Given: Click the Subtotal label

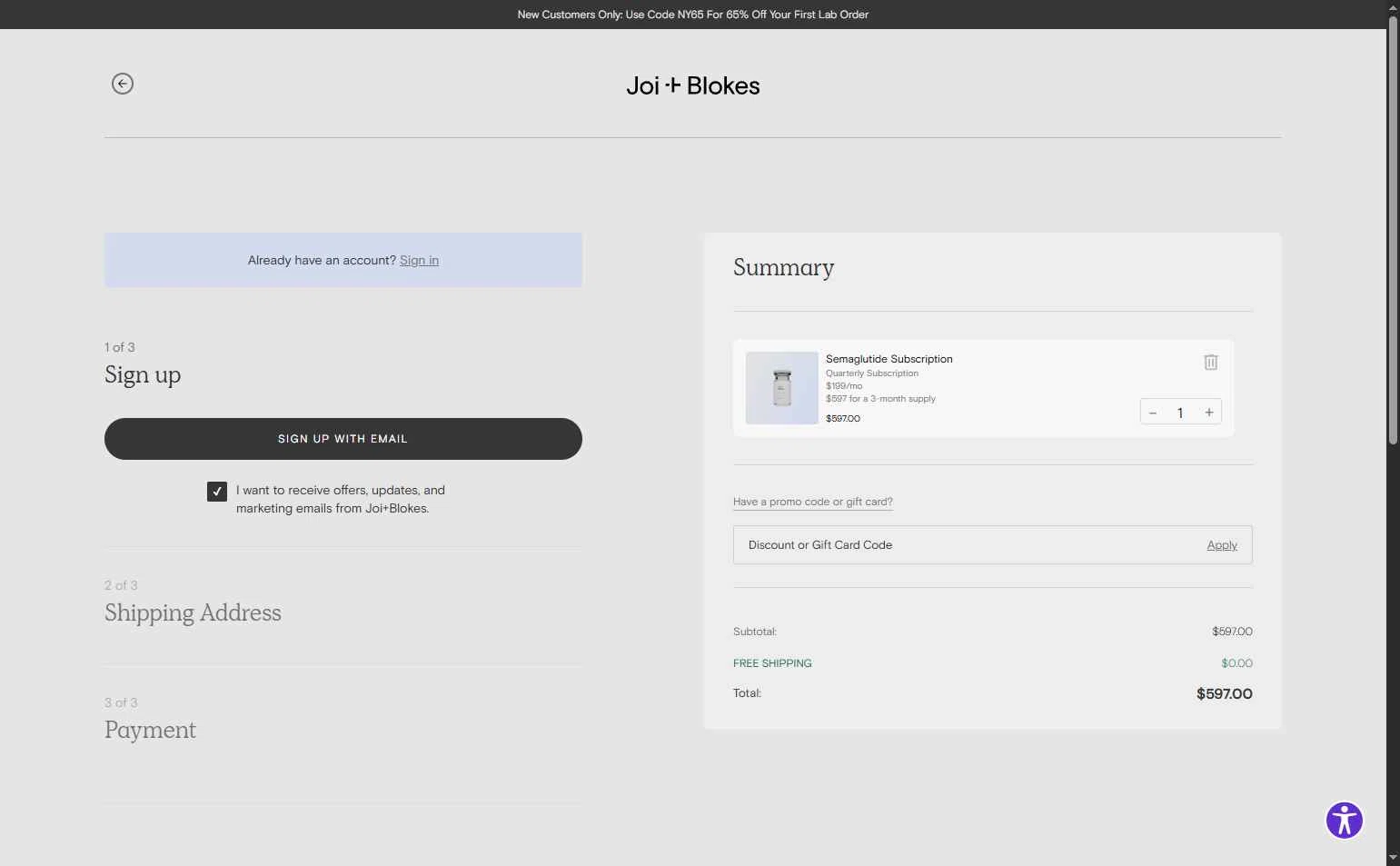Looking at the screenshot, I should click(x=755, y=632).
